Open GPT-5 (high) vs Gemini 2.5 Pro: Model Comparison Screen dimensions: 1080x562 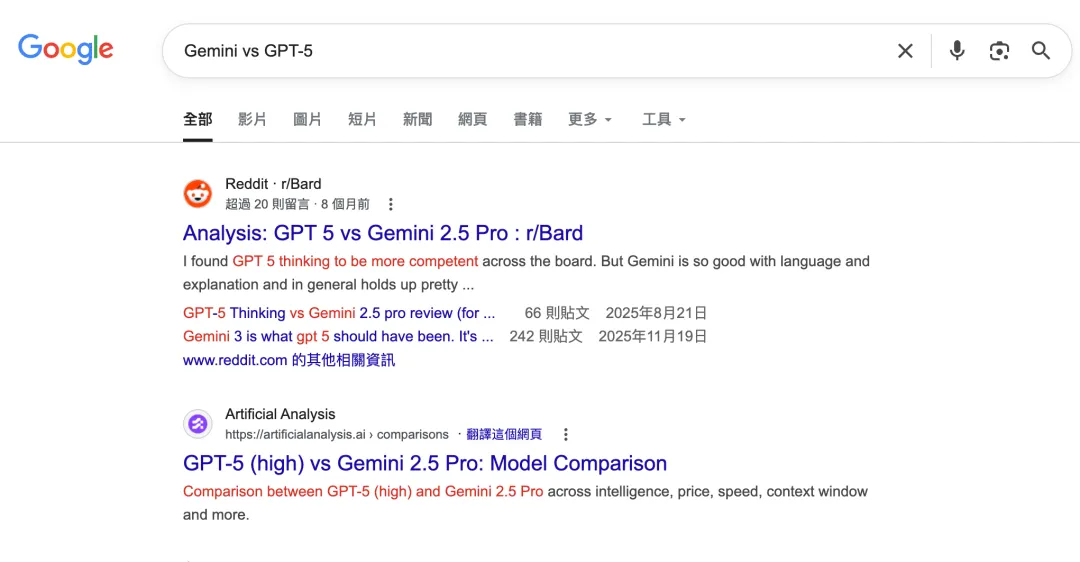425,463
